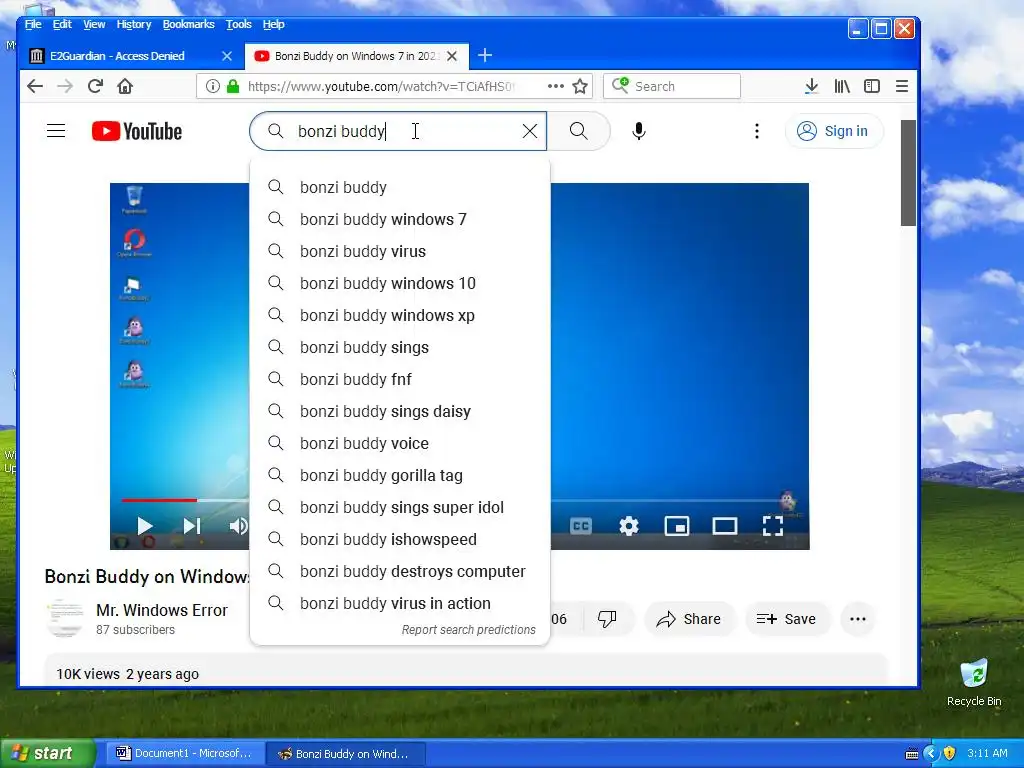Open the Help menu
The width and height of the screenshot is (1024, 768).
pos(274,24)
